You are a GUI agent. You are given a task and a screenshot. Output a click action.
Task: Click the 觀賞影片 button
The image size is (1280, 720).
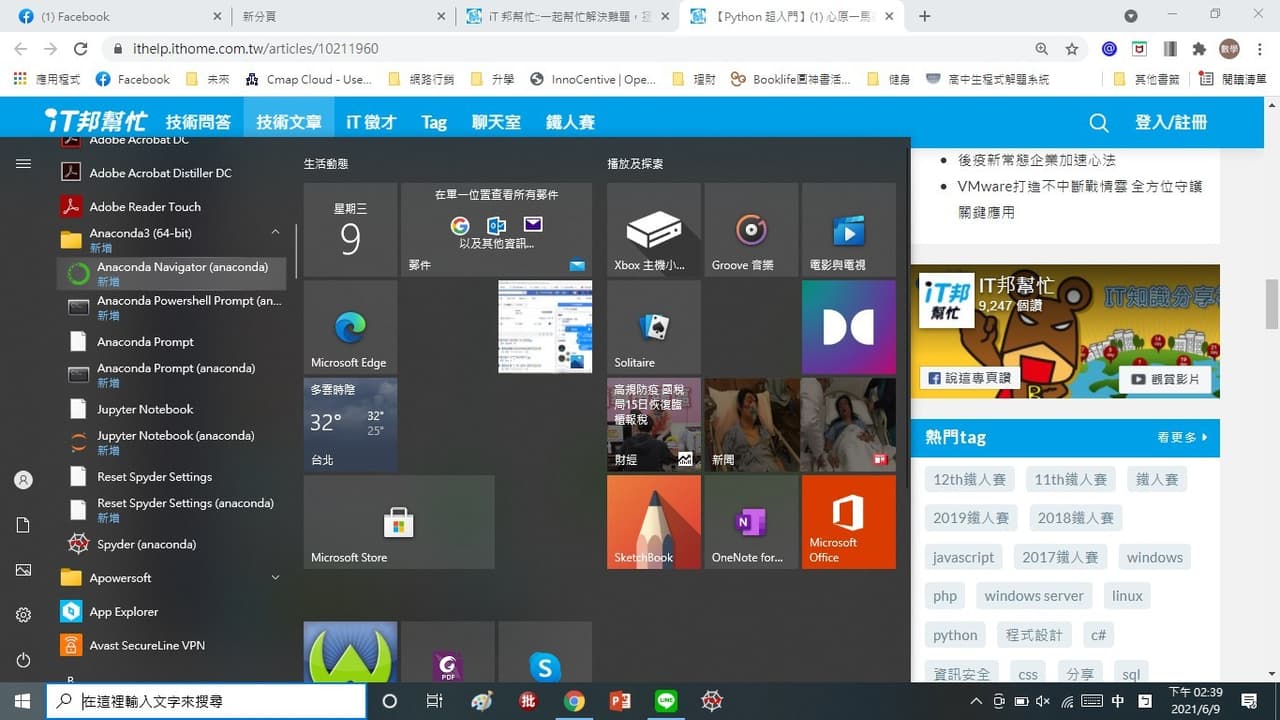(1165, 379)
